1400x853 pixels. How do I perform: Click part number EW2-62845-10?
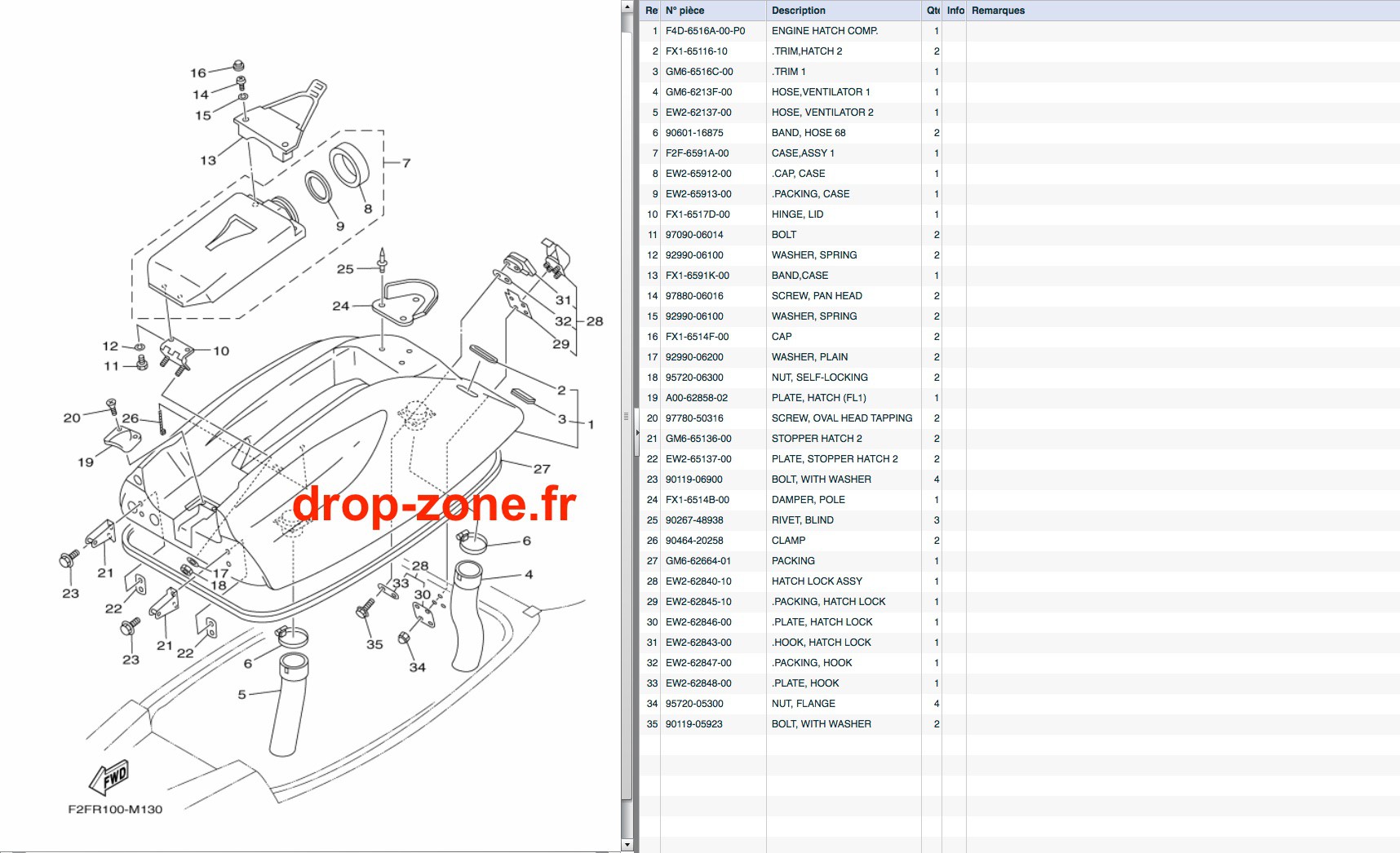tap(698, 602)
